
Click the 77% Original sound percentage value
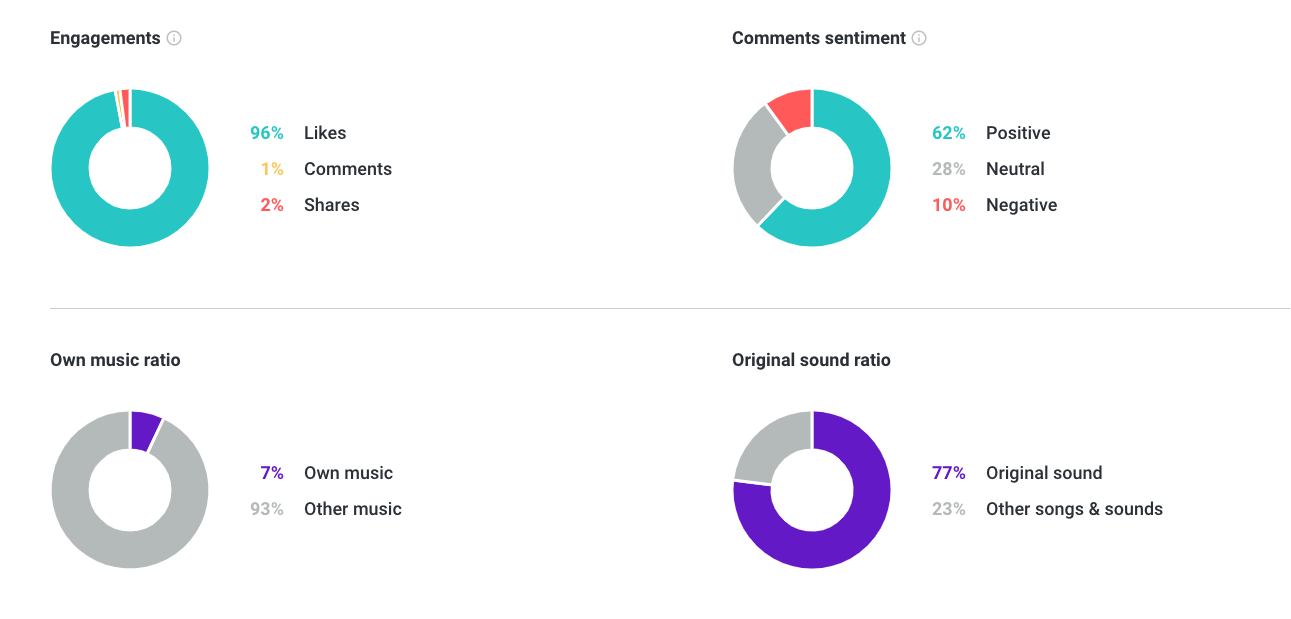949,473
